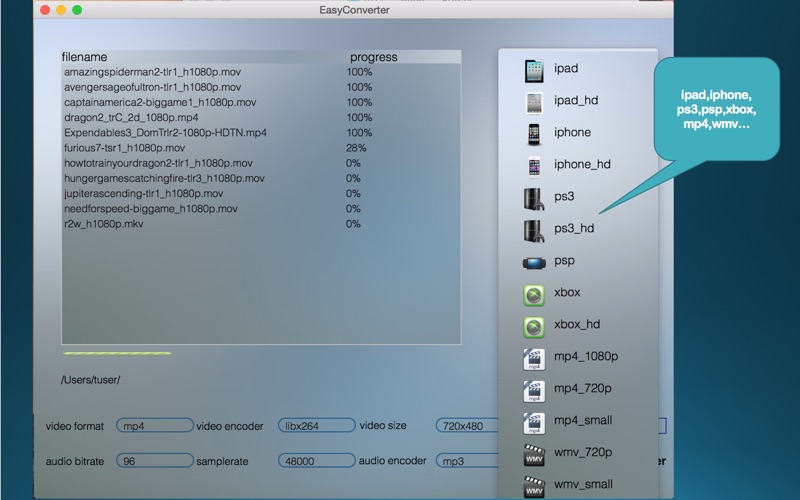The height and width of the screenshot is (500, 800).
Task: Click the /Users/tuser/ output path
Action: tap(90, 380)
